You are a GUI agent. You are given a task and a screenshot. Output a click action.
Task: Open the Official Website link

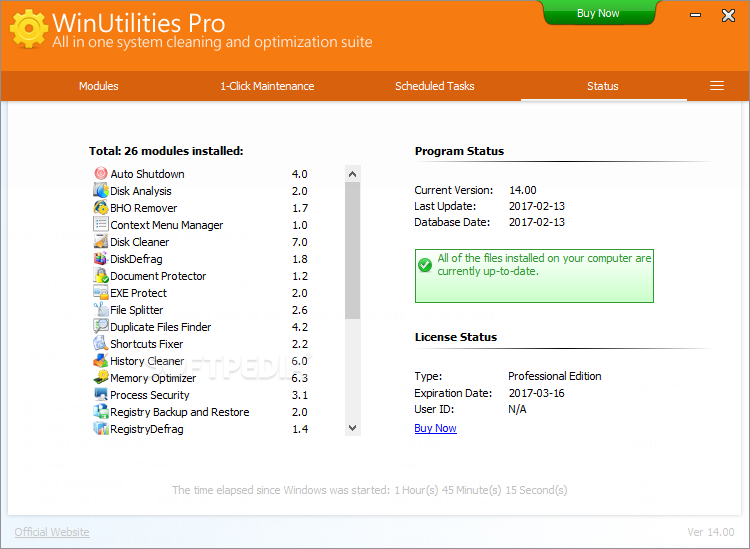(52, 532)
